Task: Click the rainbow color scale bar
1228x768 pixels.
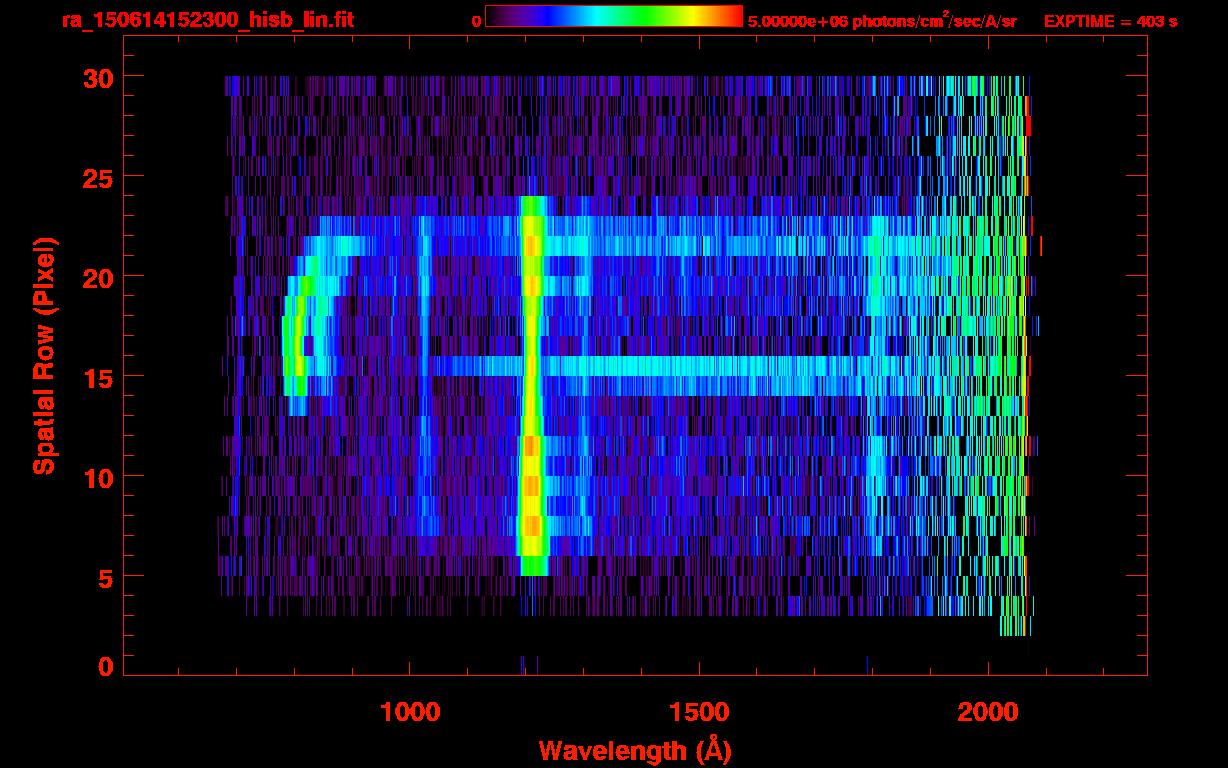Action: 613,17
